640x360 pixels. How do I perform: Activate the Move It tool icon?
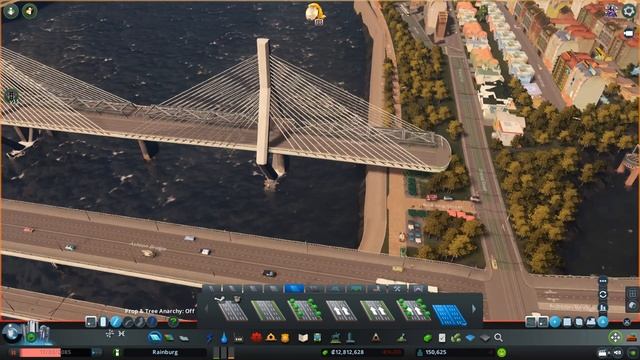point(615,337)
